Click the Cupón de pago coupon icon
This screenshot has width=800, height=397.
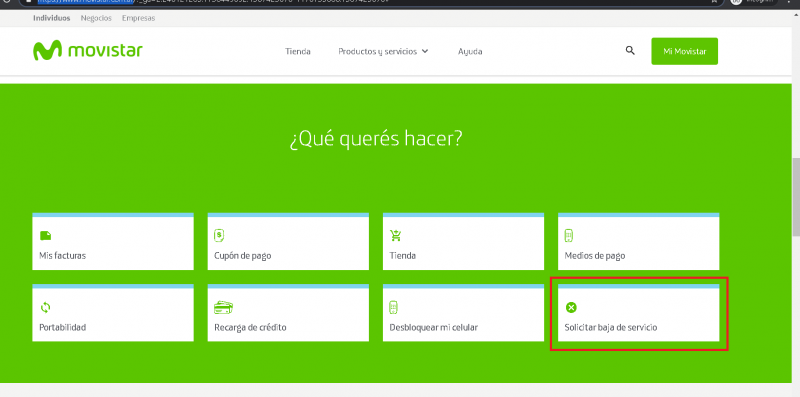coord(219,235)
